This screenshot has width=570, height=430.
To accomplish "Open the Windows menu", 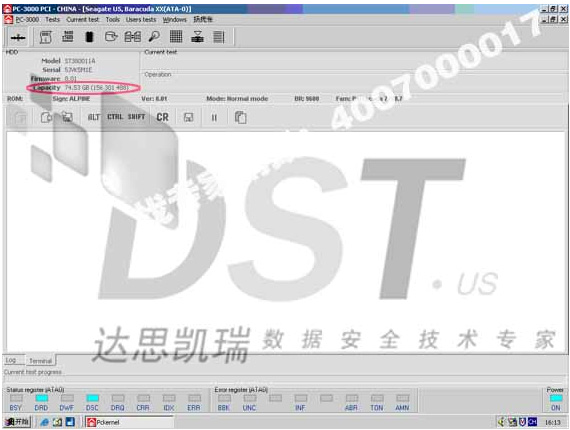I will click(x=174, y=20).
